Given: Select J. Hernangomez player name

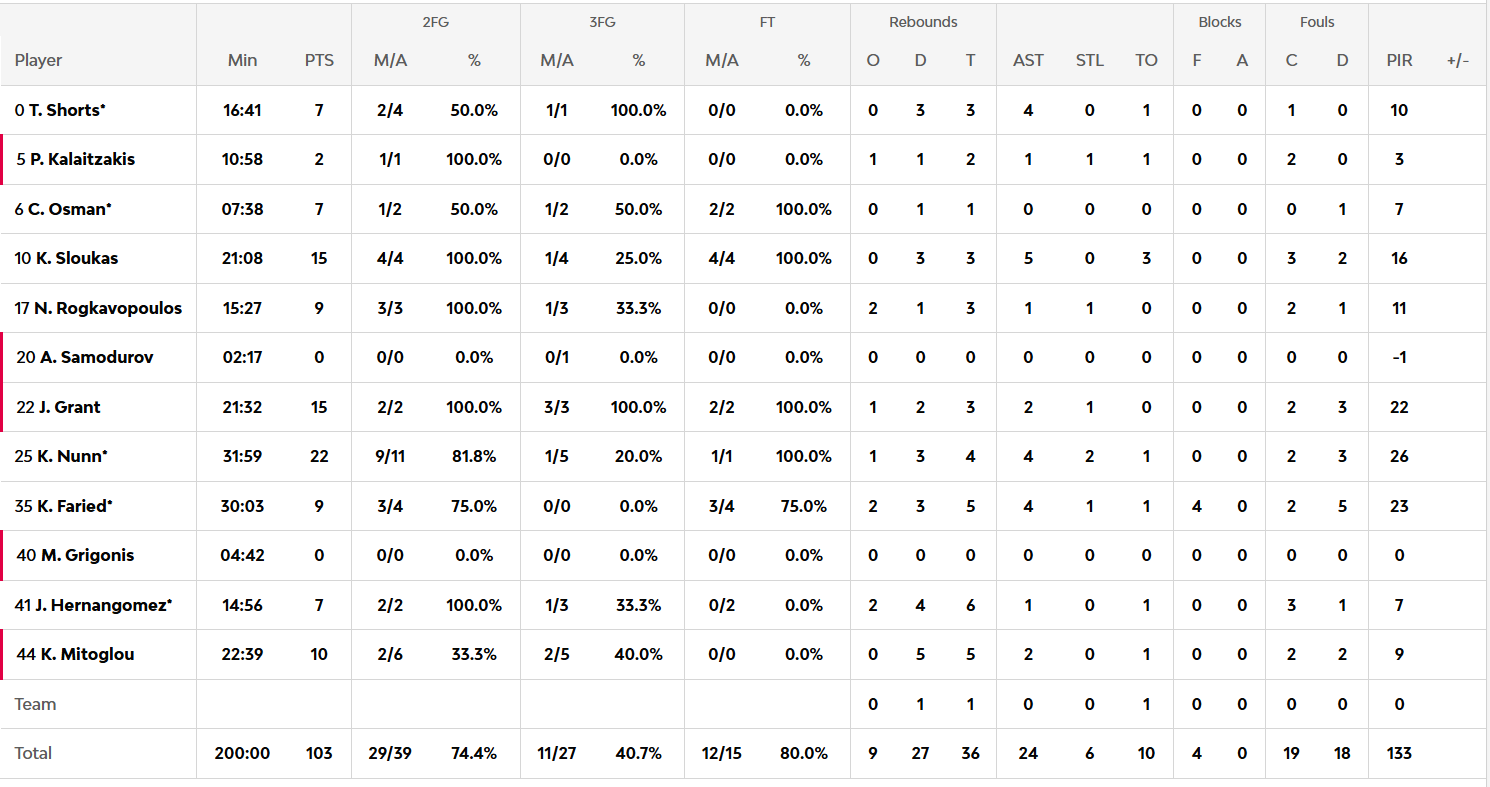Looking at the screenshot, I should click(104, 605).
